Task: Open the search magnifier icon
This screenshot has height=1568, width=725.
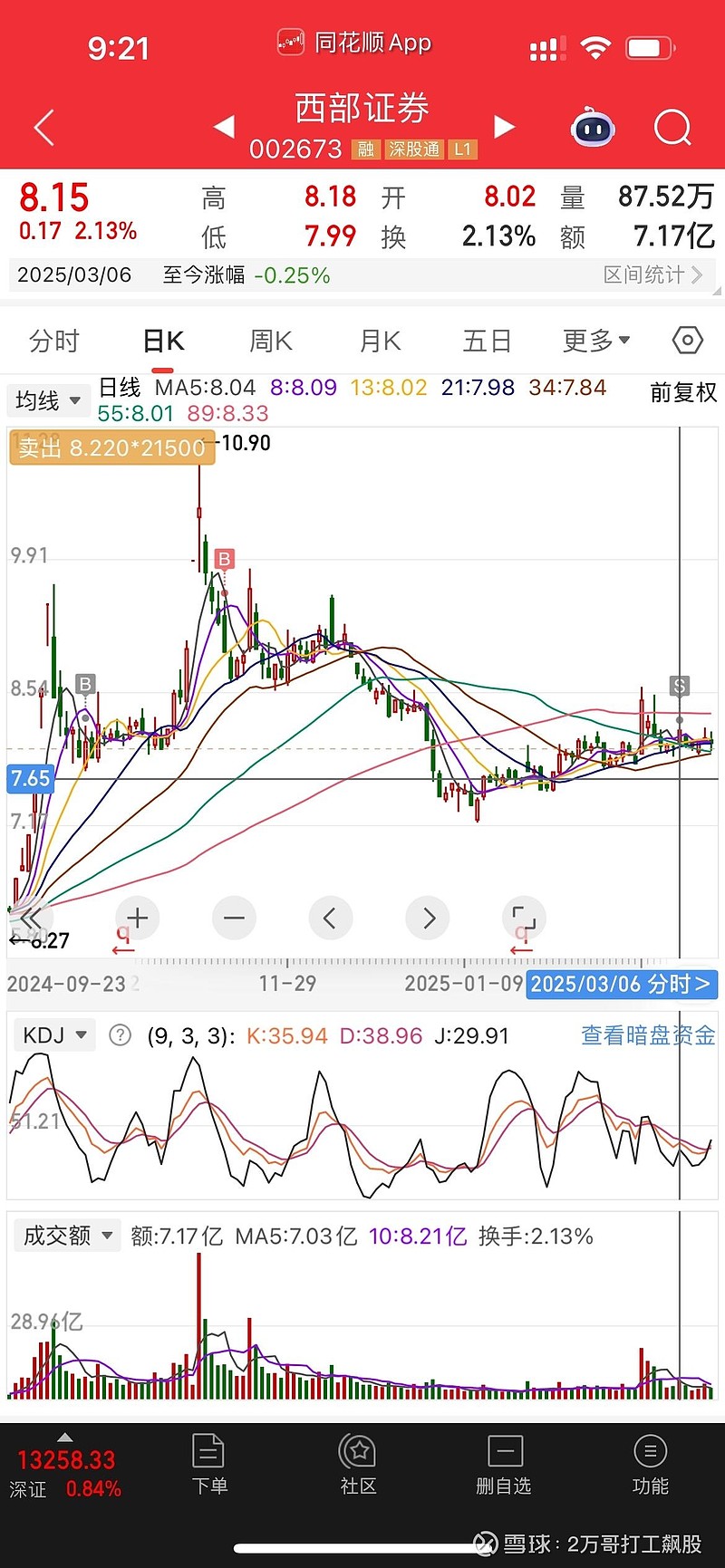Action: tap(672, 128)
